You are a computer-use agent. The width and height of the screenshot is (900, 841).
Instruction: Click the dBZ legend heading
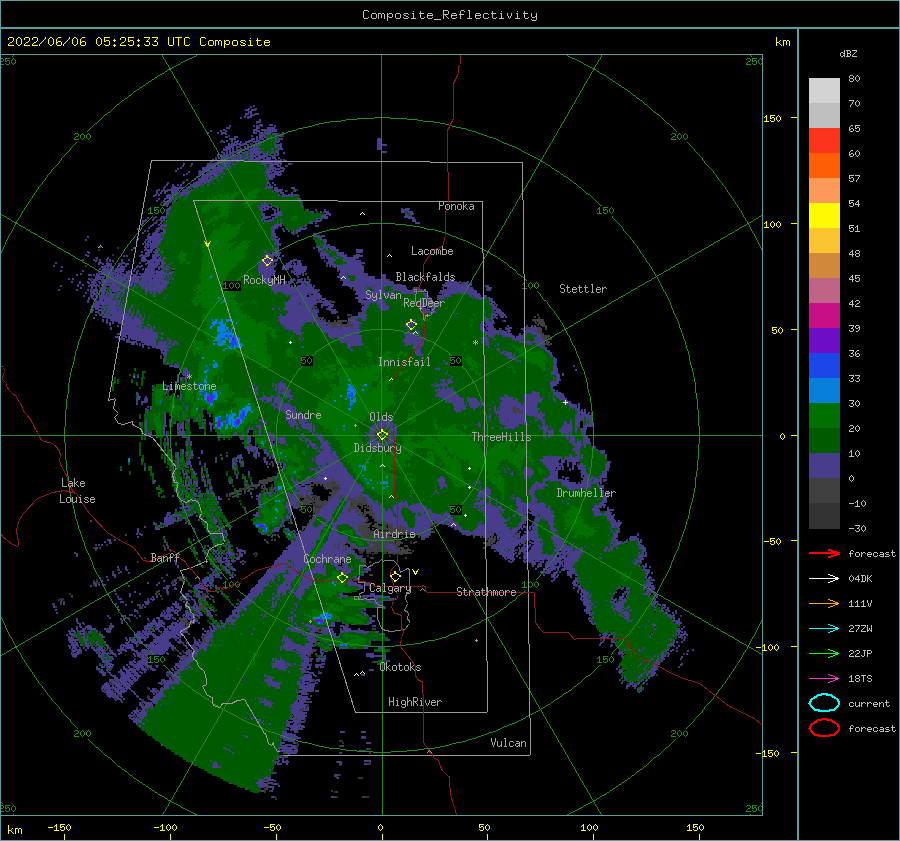848,53
